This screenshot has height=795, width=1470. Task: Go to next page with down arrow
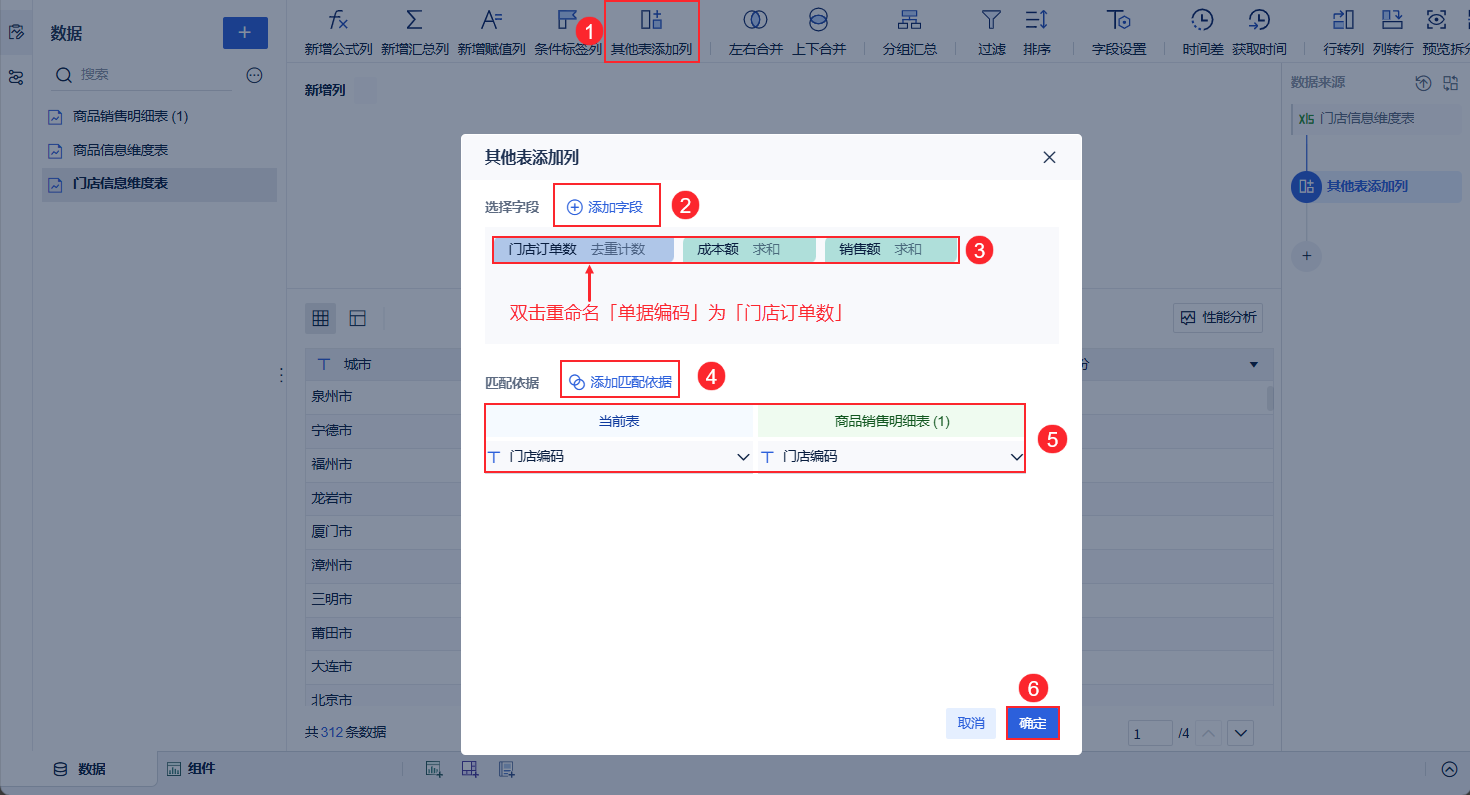[x=1241, y=733]
